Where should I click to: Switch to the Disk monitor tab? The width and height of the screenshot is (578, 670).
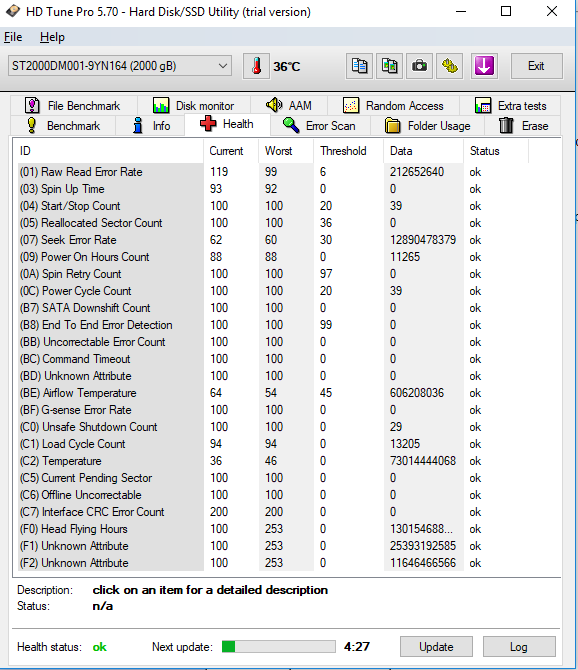[194, 105]
